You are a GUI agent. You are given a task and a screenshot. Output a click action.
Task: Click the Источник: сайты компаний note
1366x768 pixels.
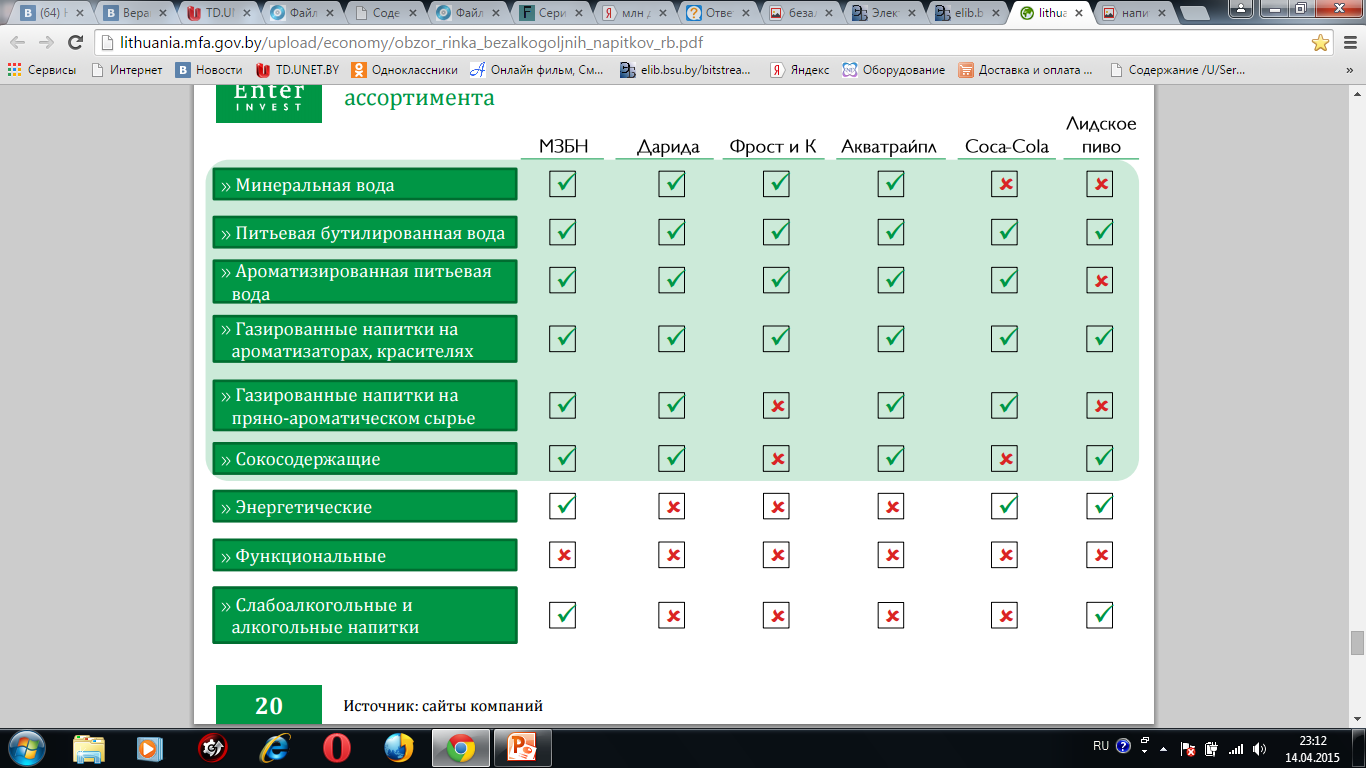coord(443,705)
